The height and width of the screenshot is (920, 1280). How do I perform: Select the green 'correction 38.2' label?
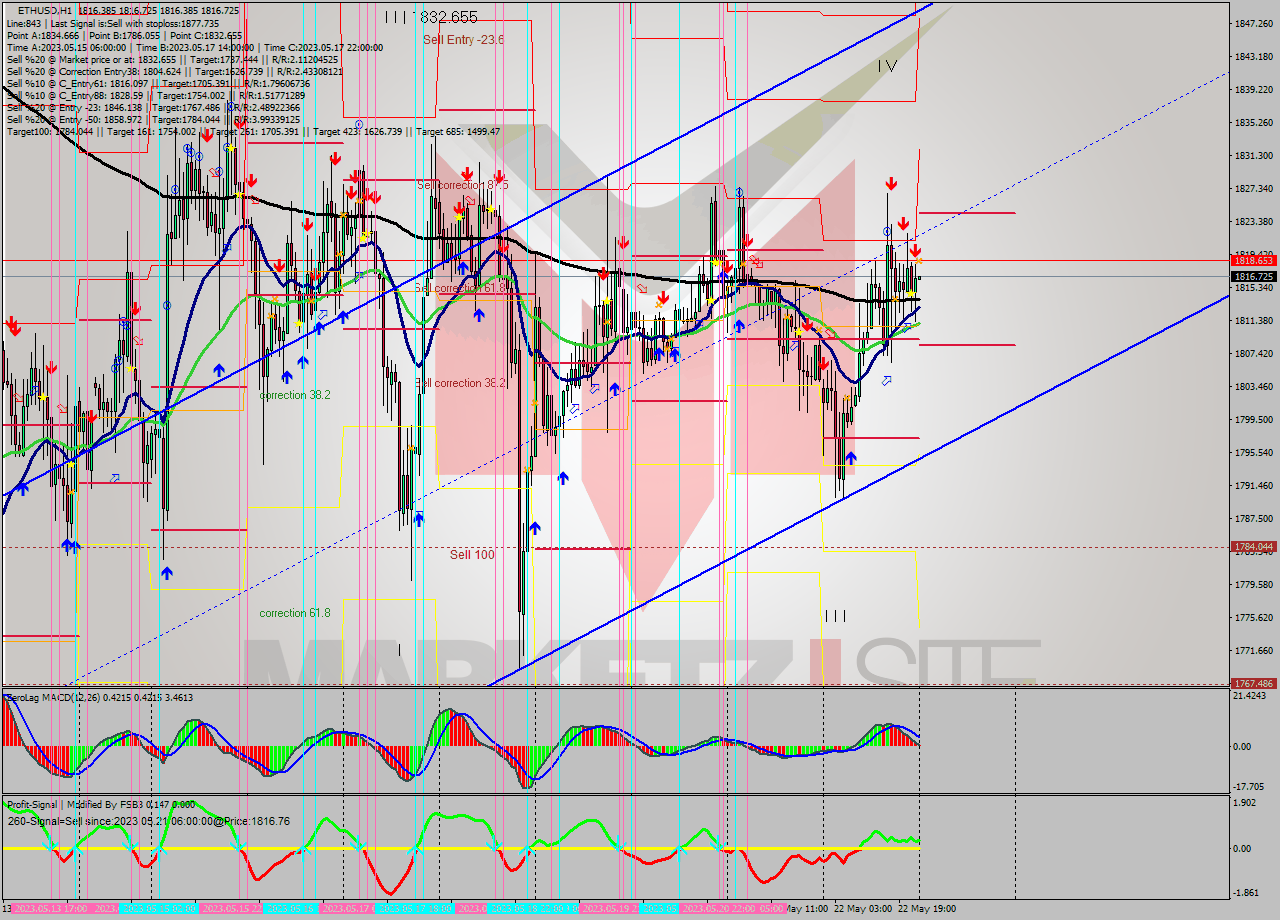click(295, 395)
